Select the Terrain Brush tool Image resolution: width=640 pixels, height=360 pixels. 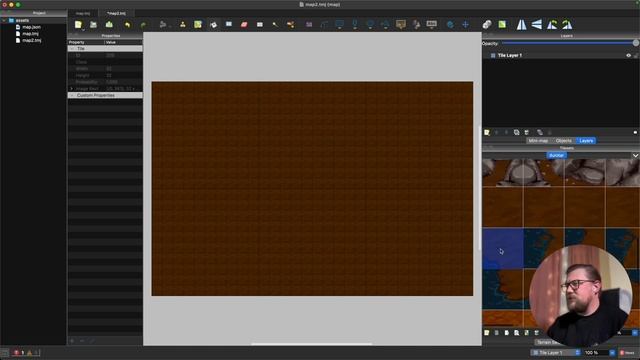[198, 24]
